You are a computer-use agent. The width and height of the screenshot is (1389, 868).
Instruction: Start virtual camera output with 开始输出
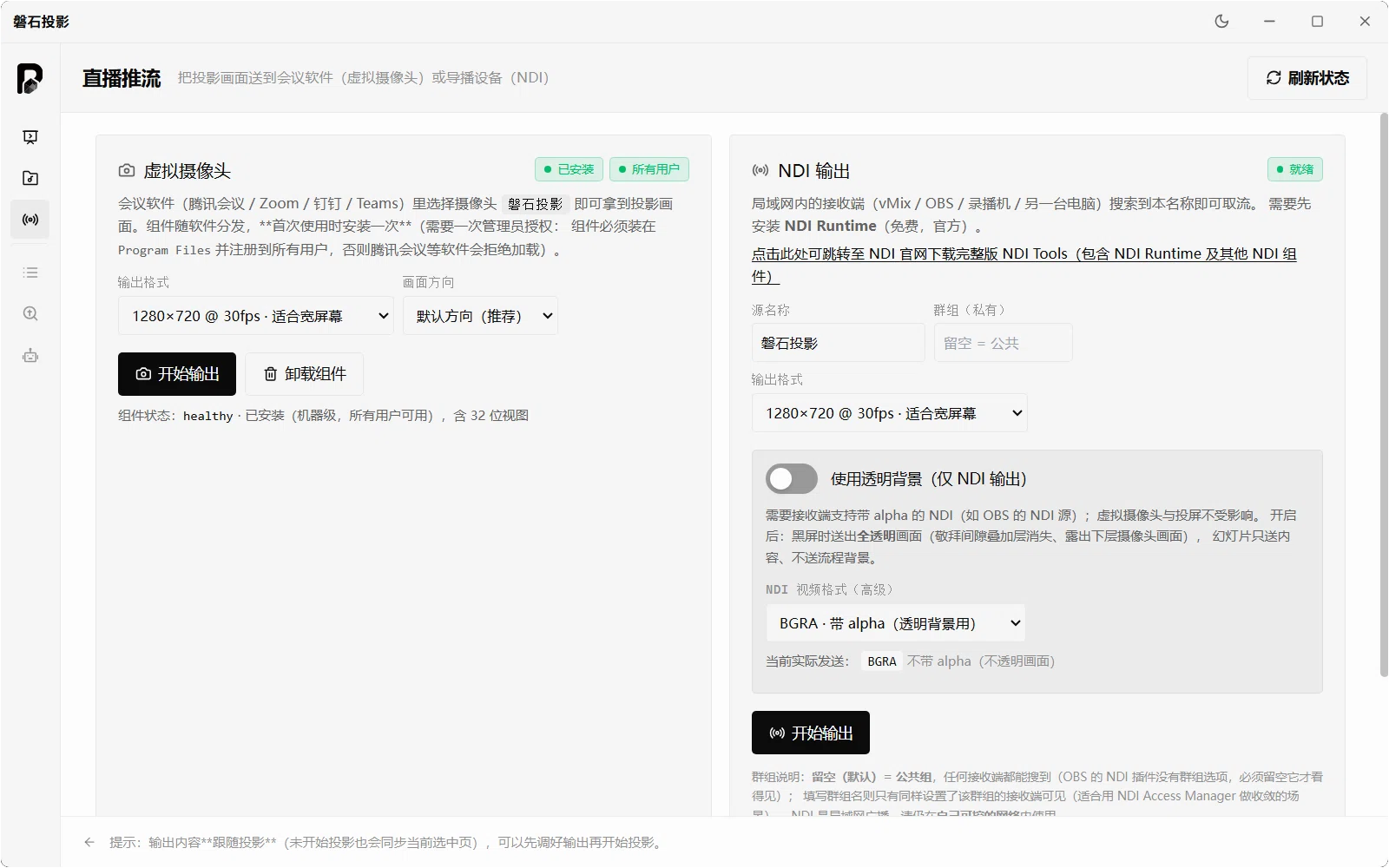(x=177, y=374)
